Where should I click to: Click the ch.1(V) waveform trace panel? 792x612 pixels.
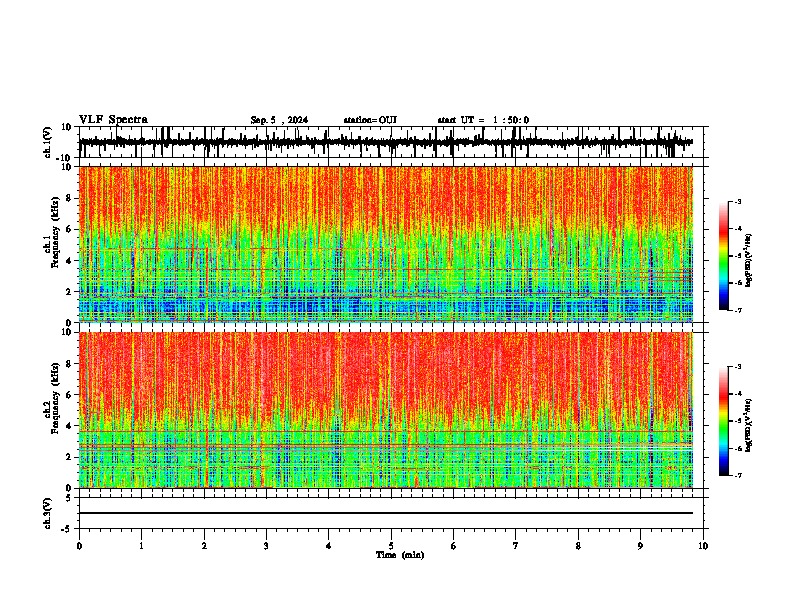pos(391,142)
